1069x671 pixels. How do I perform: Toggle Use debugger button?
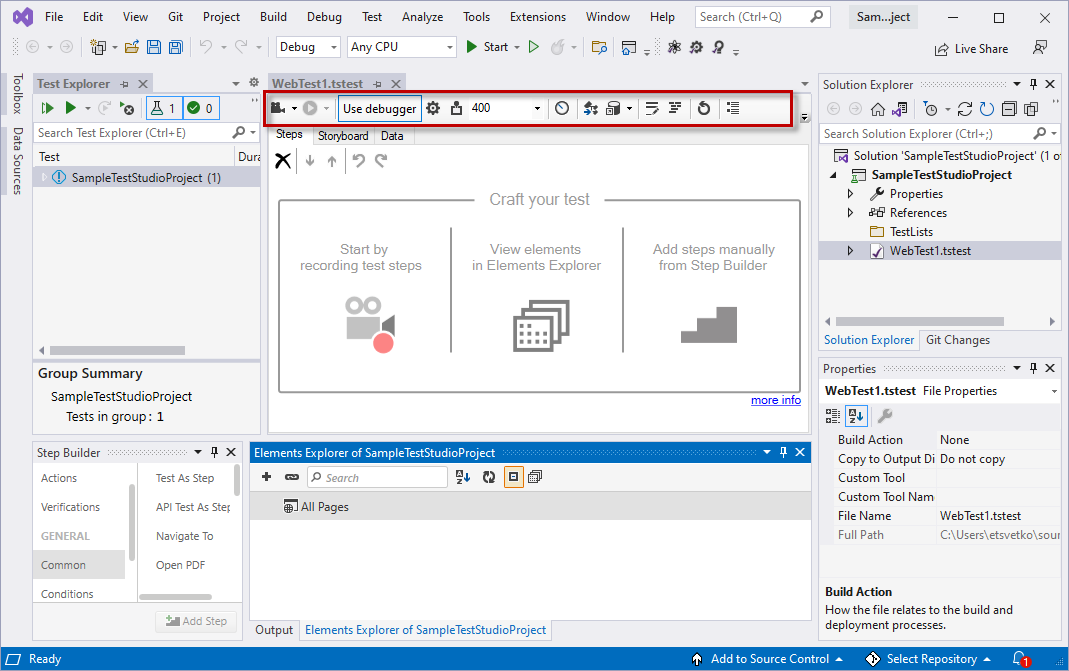click(x=380, y=108)
